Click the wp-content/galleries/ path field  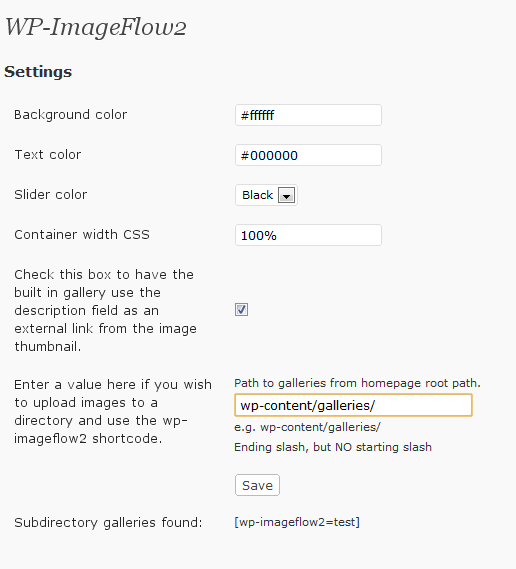(x=353, y=405)
